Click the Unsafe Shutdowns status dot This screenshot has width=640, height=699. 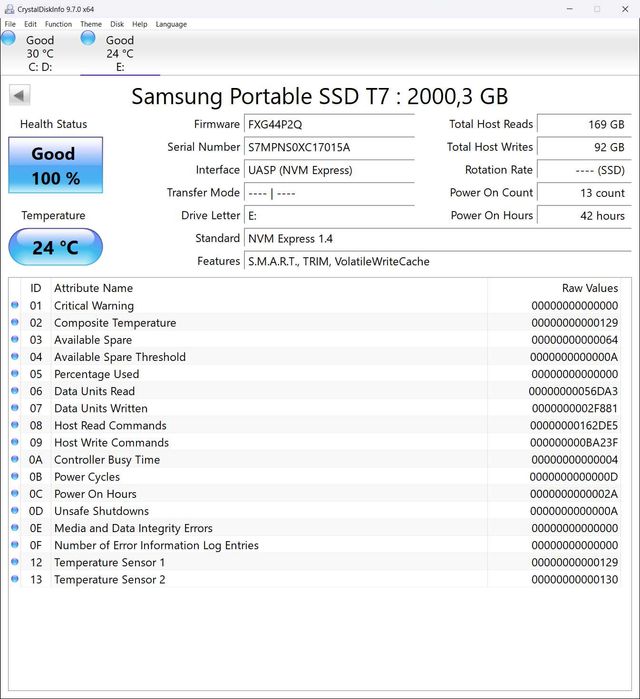point(15,510)
